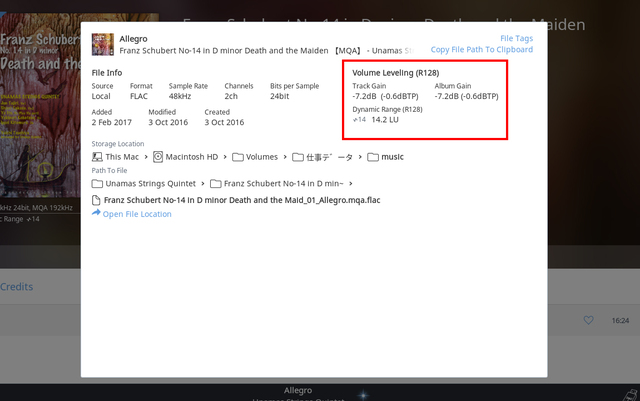Screen dimensions: 640x401
Task: Click the Macintosh HD disk icon
Action: click(158, 157)
